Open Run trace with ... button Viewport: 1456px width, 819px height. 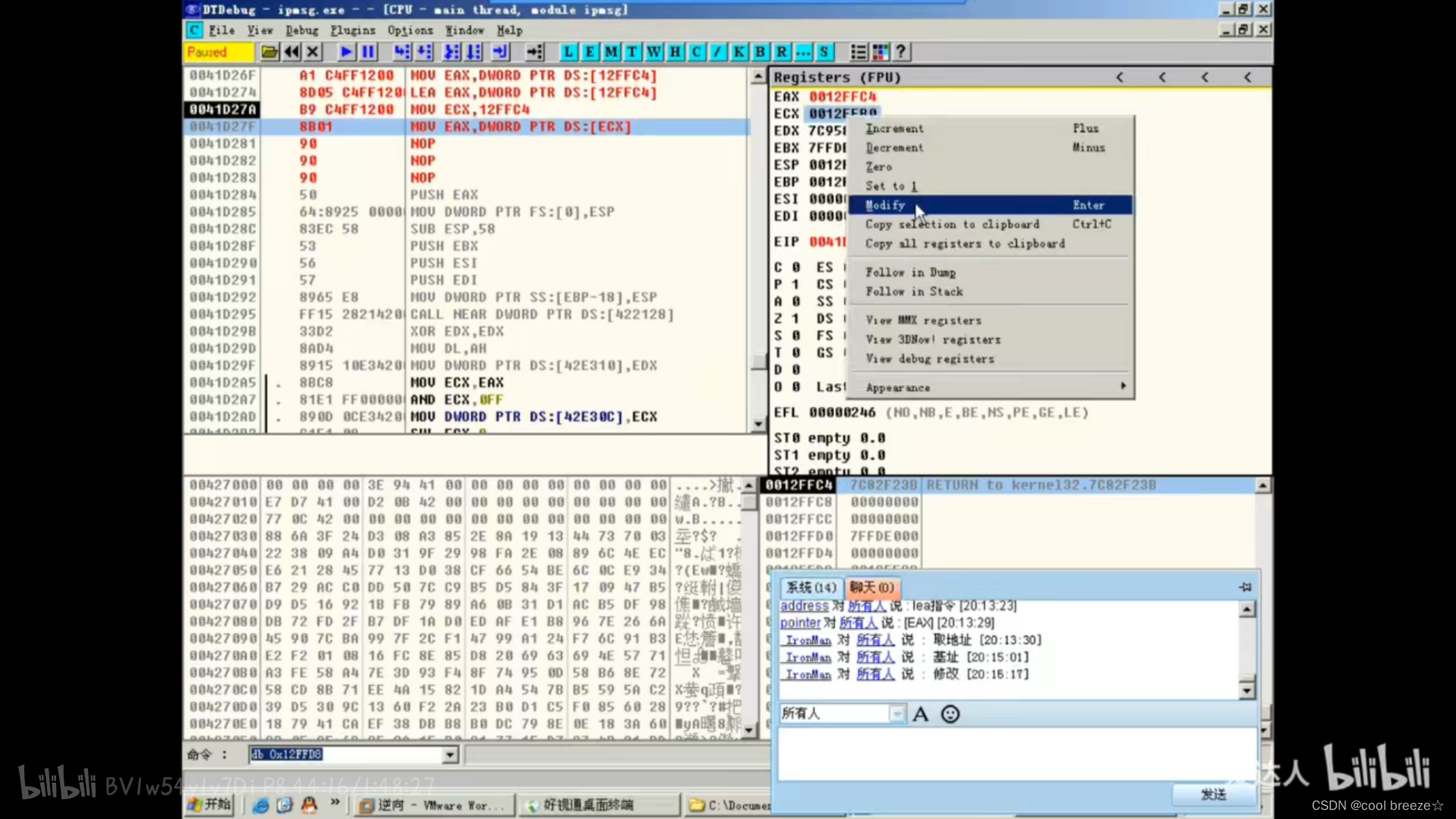pyautogui.click(x=802, y=52)
